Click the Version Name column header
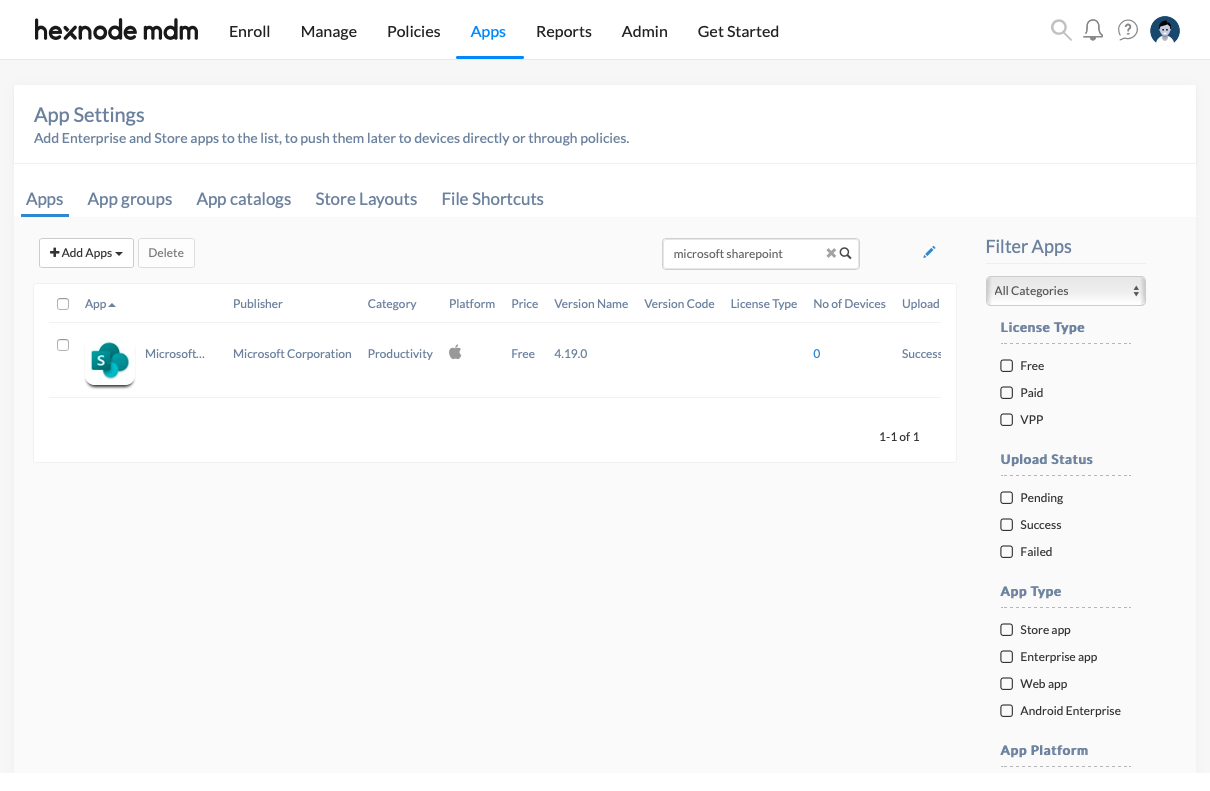Image resolution: width=1210 pixels, height=791 pixels. 591,304
